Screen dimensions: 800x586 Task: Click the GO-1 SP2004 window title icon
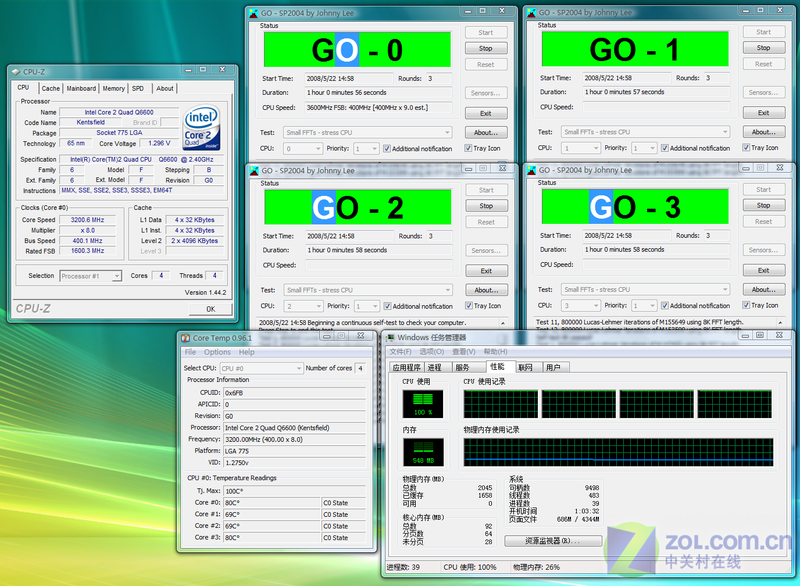[531, 13]
